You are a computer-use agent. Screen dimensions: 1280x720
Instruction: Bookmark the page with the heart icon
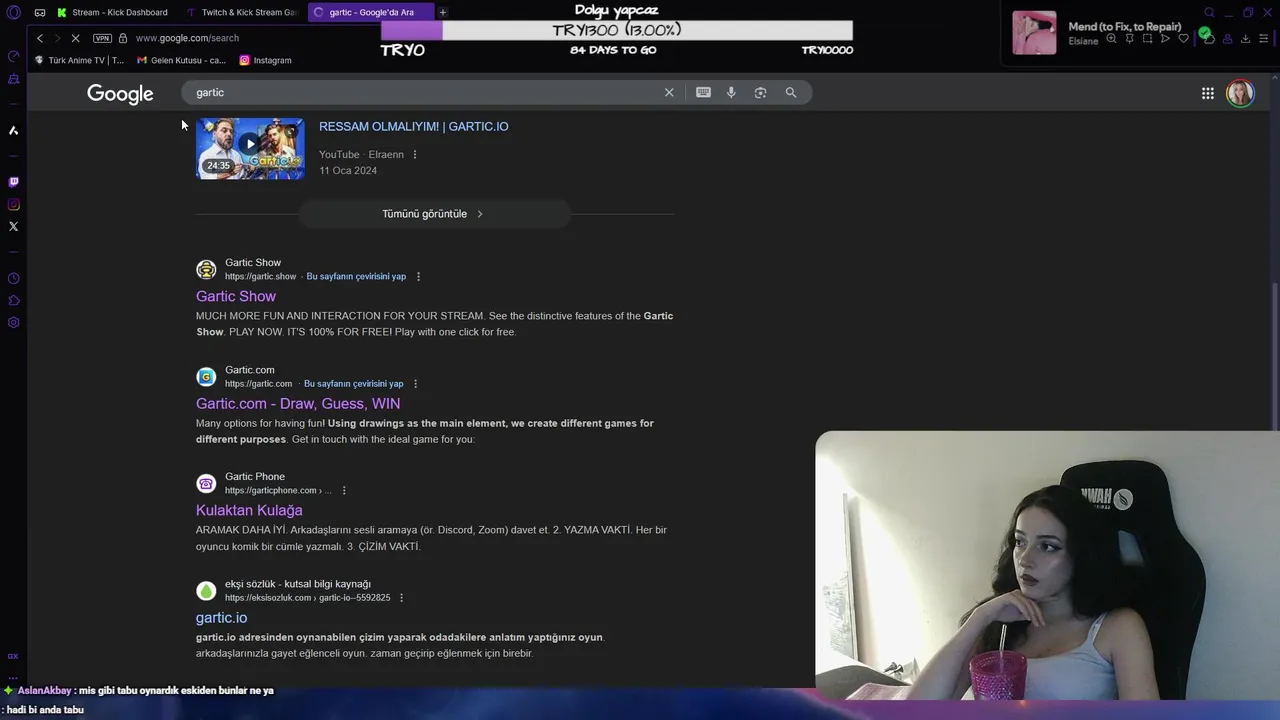[x=1183, y=39]
